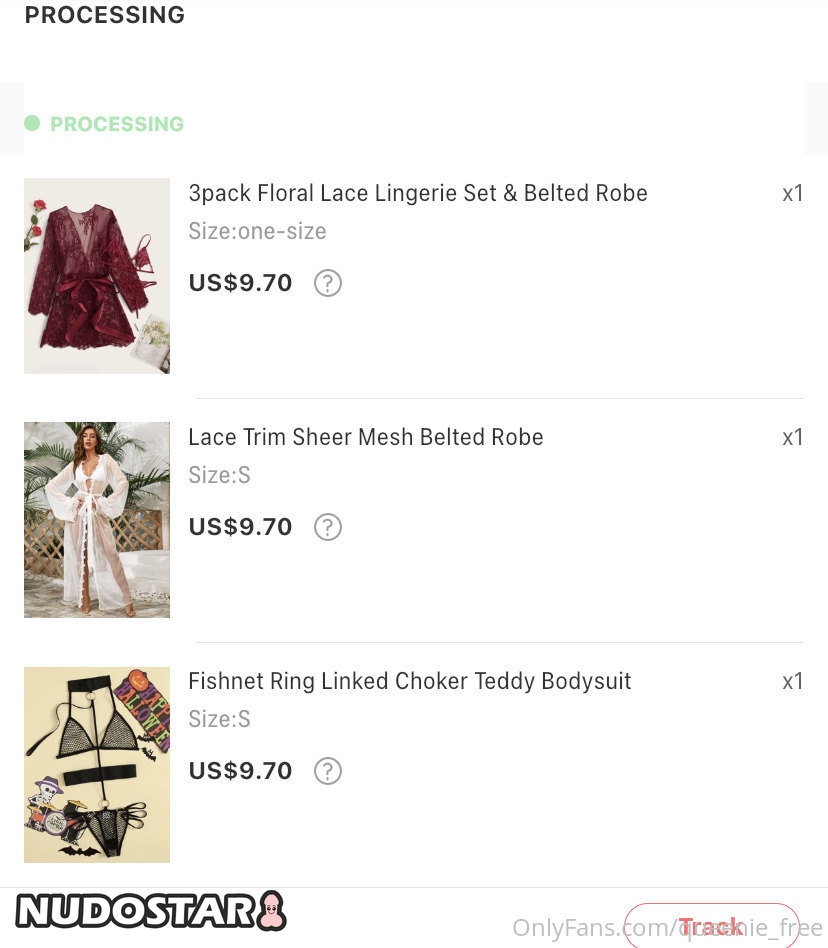This screenshot has height=948, width=828.
Task: Click the black fishnet bodysuit thumbnail
Action: (97, 764)
